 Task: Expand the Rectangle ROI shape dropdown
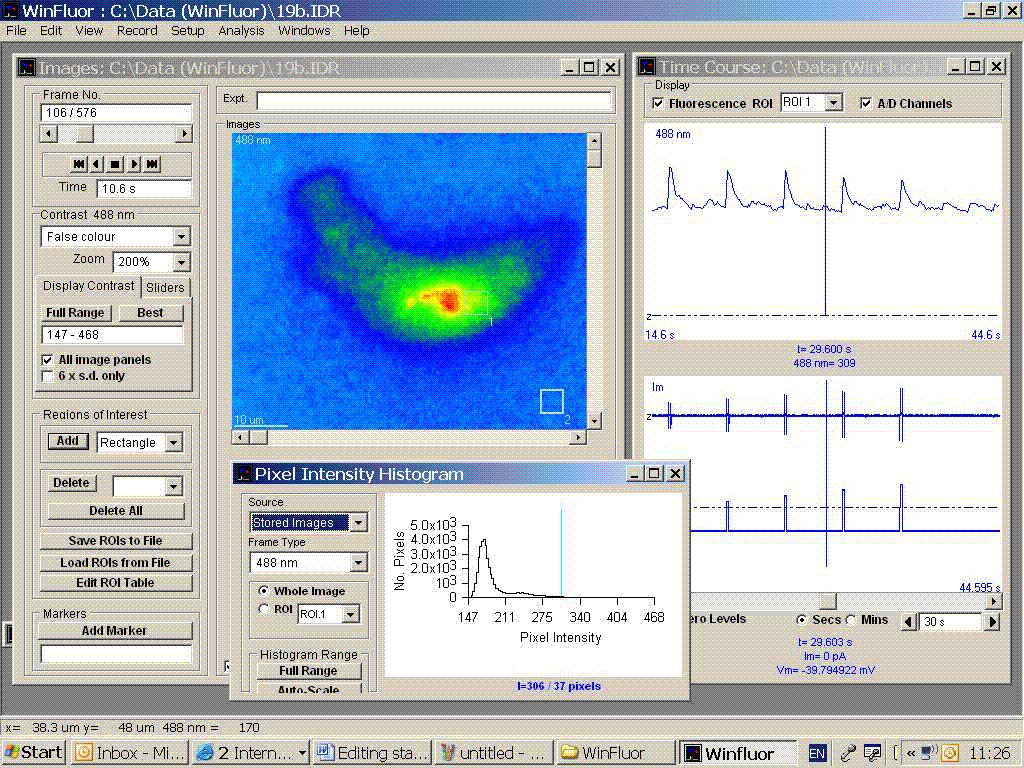173,443
